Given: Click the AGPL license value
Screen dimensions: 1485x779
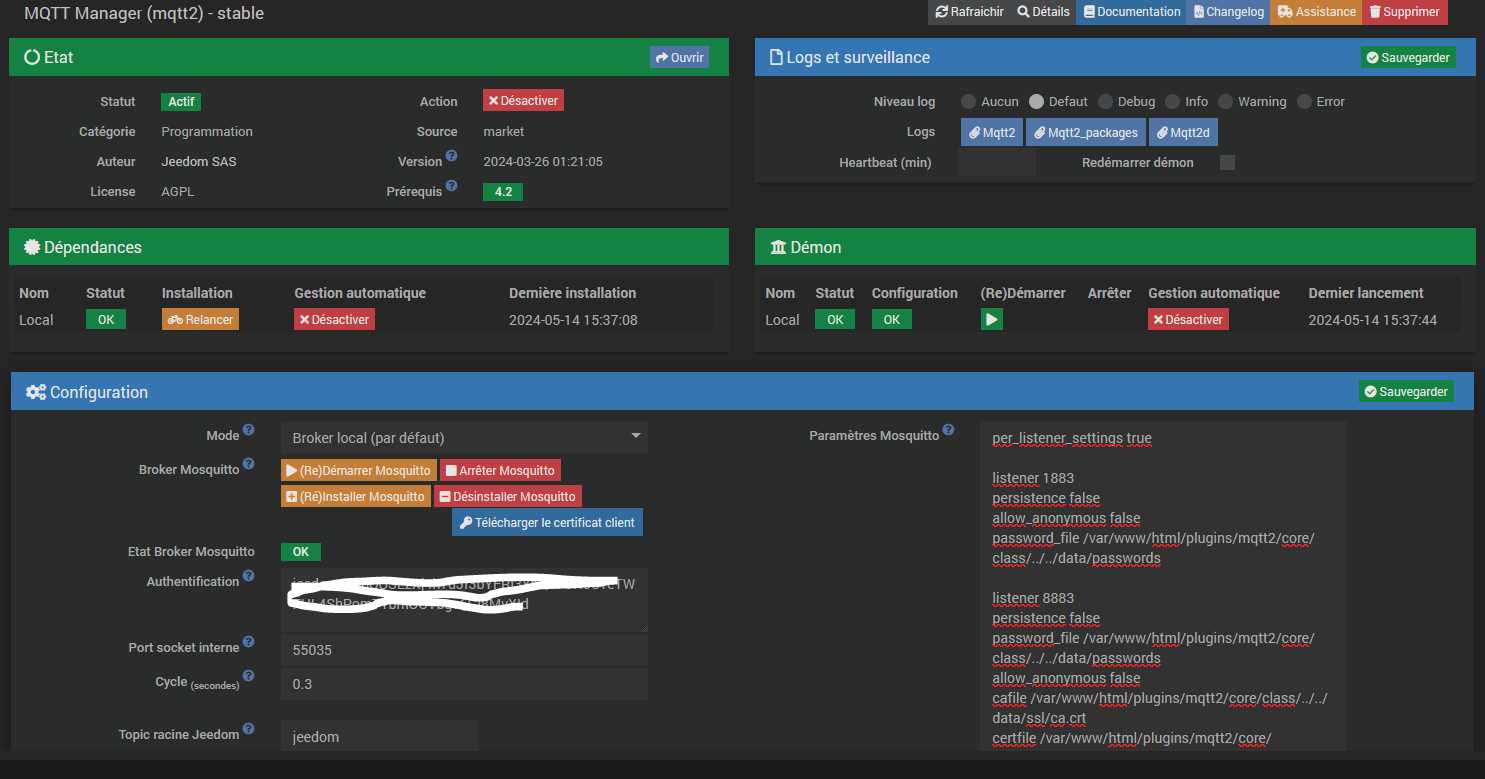Looking at the screenshot, I should [176, 191].
